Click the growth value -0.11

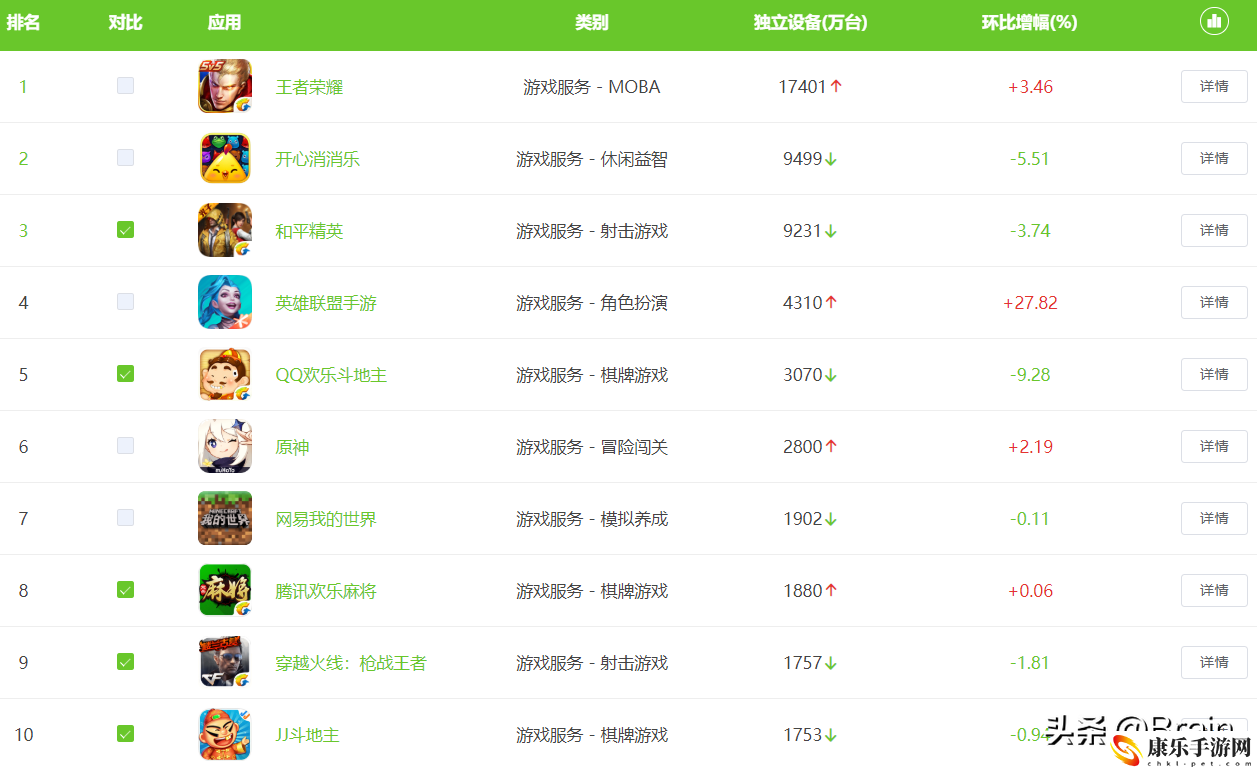click(1030, 519)
